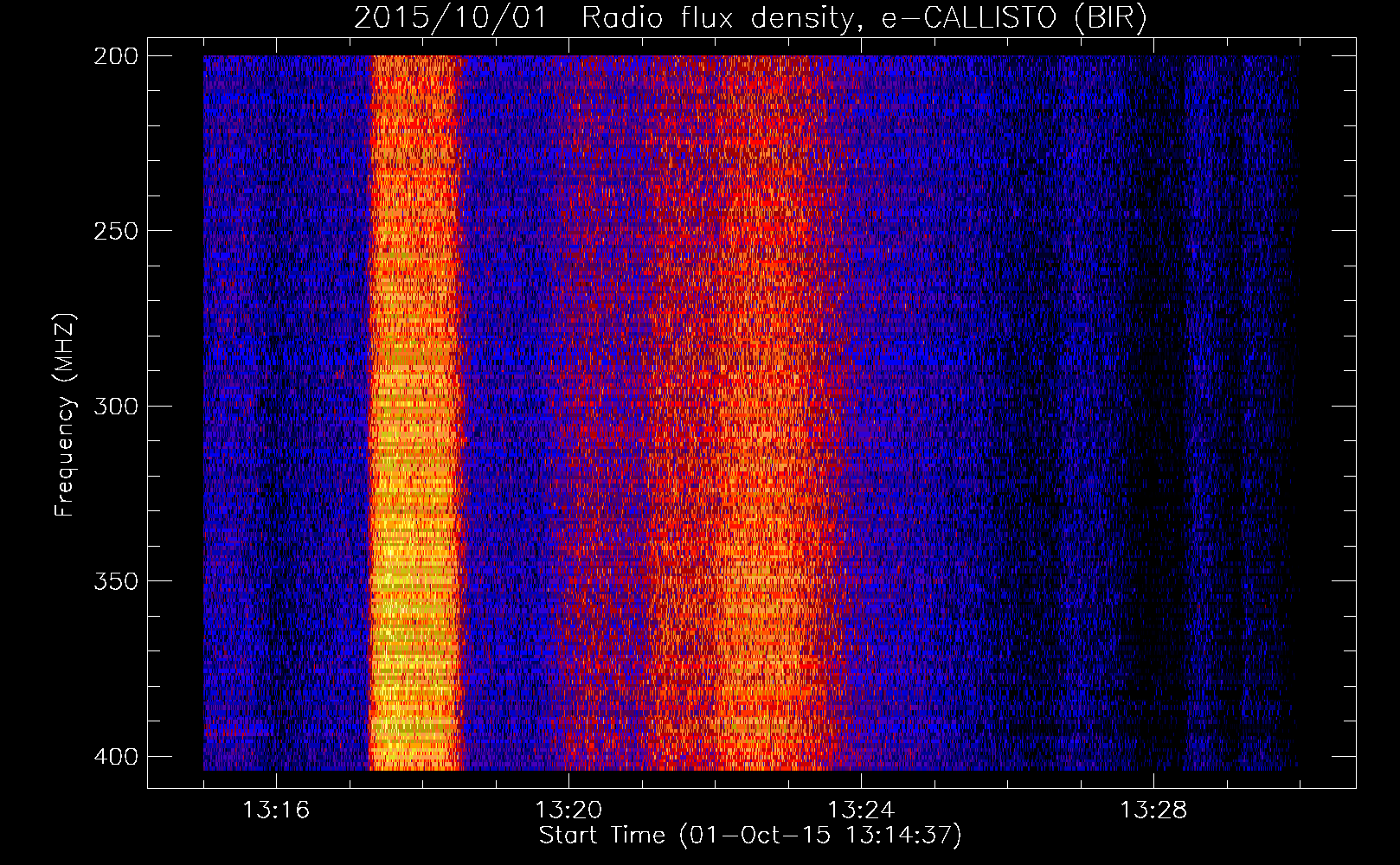Select the 350 frequency tick label
Image resolution: width=1400 pixels, height=865 pixels.
click(x=115, y=580)
